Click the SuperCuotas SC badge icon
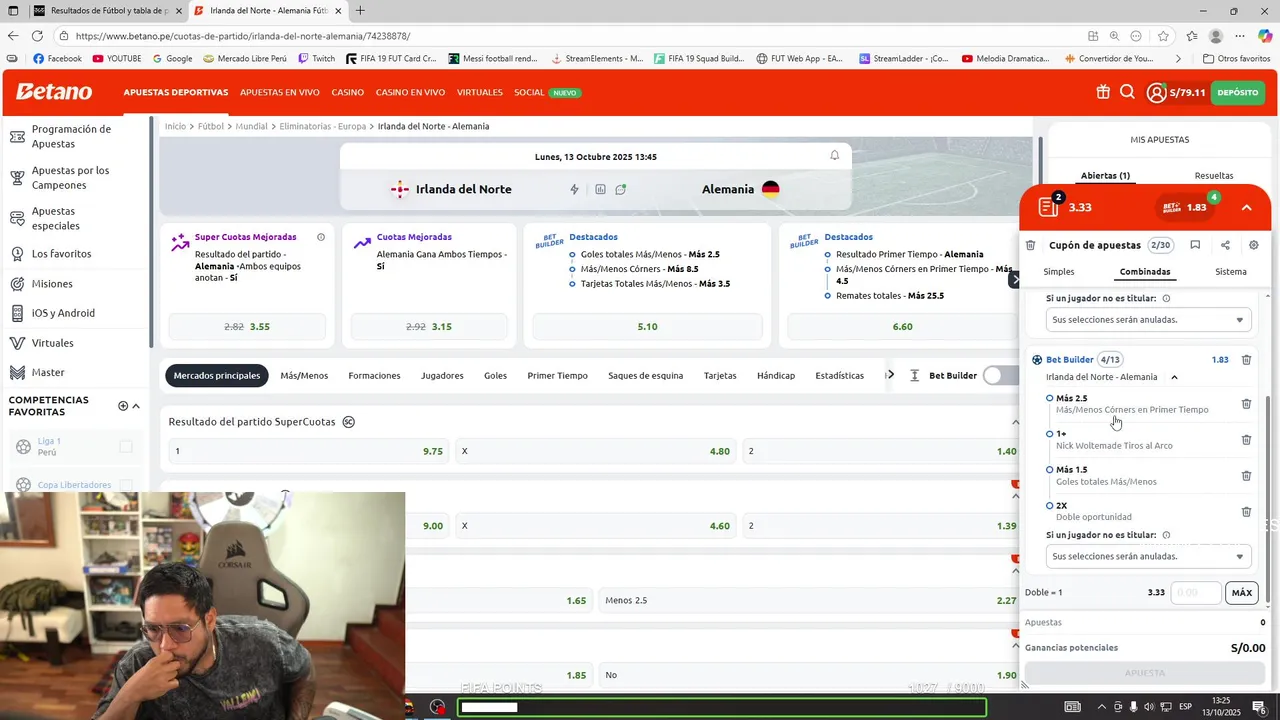The image size is (1280, 720). pos(349,422)
